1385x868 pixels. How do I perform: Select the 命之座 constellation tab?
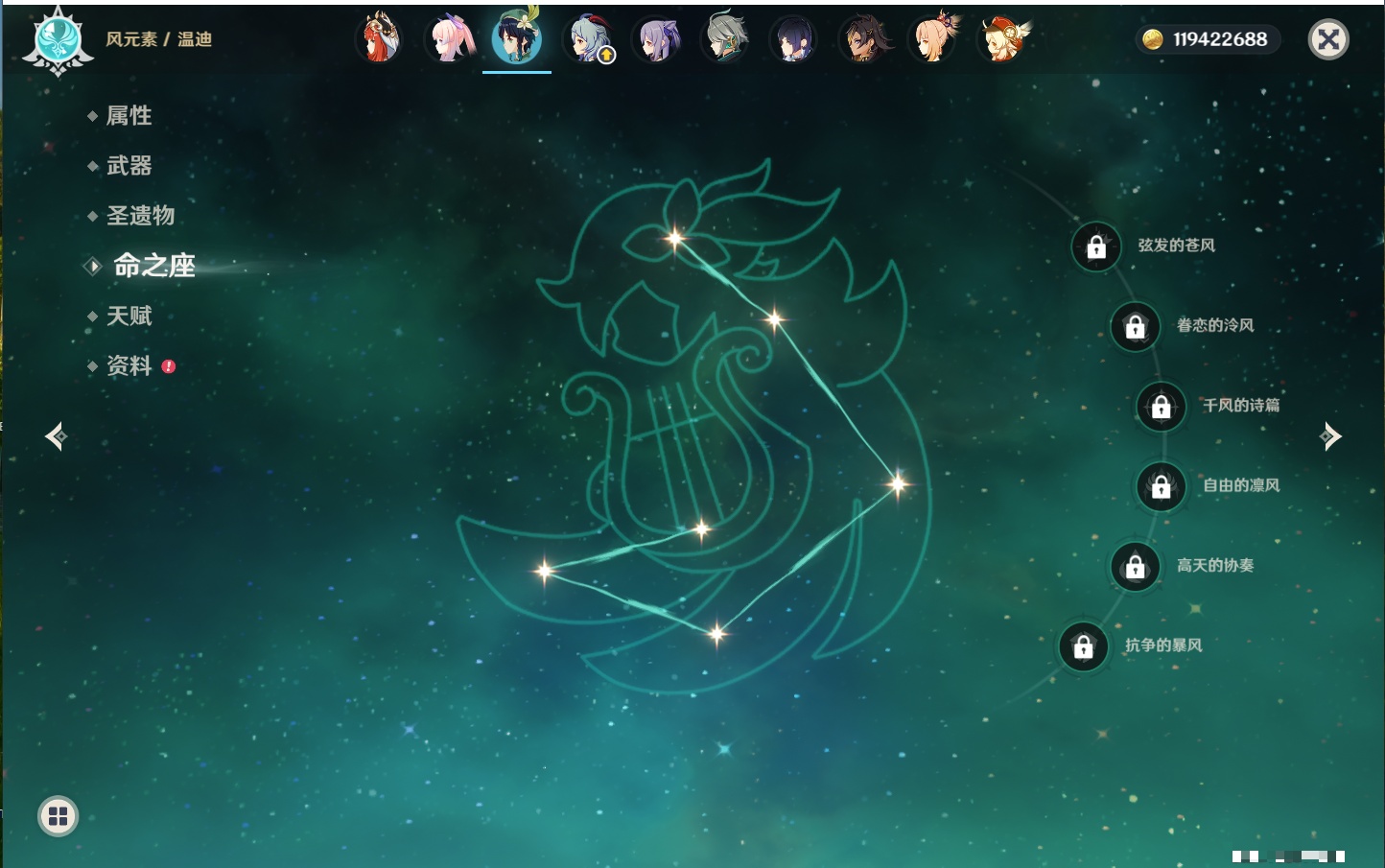tap(153, 266)
